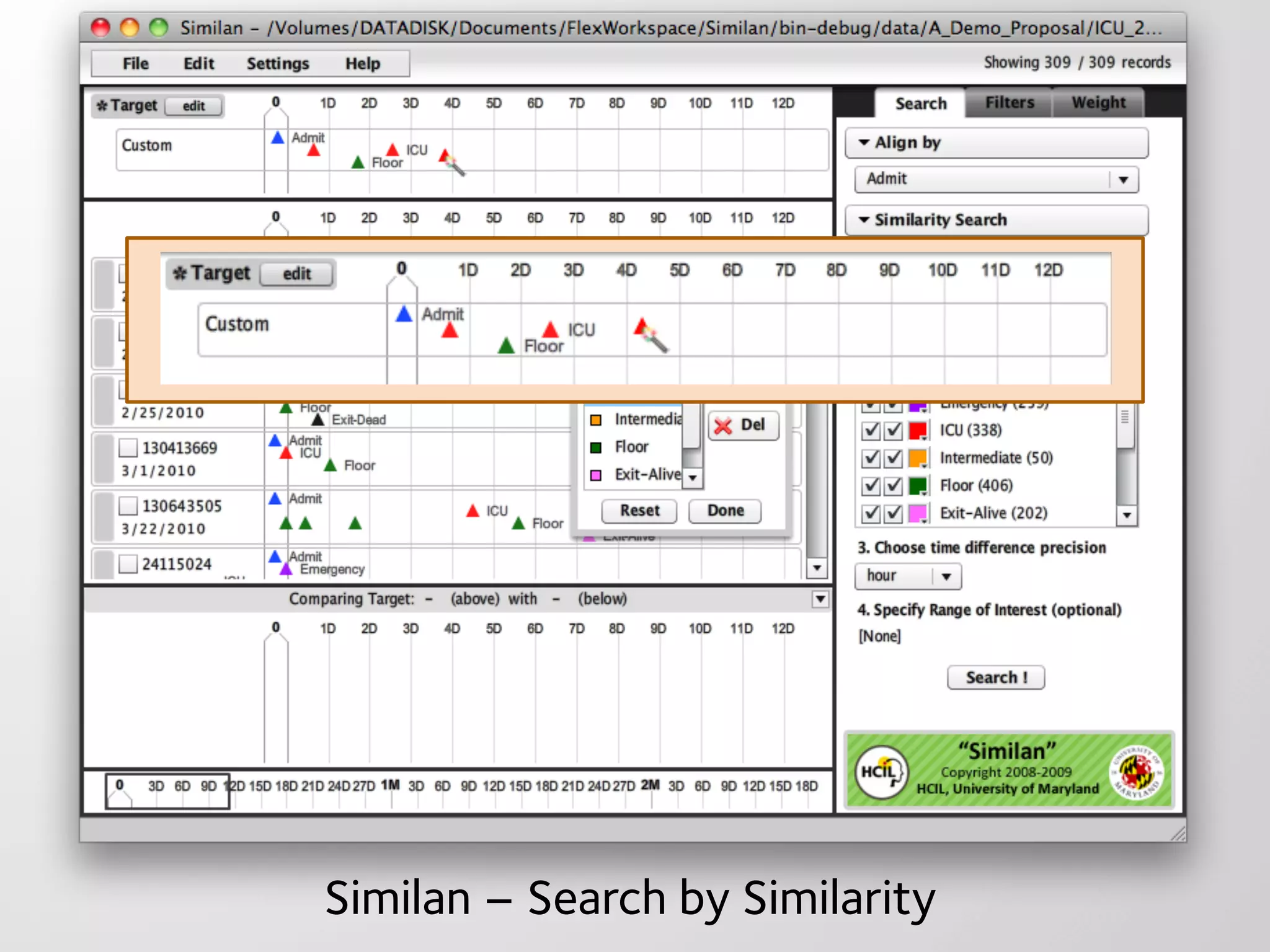The image size is (1270, 952).
Task: Click the Target edit button
Action: (193, 106)
